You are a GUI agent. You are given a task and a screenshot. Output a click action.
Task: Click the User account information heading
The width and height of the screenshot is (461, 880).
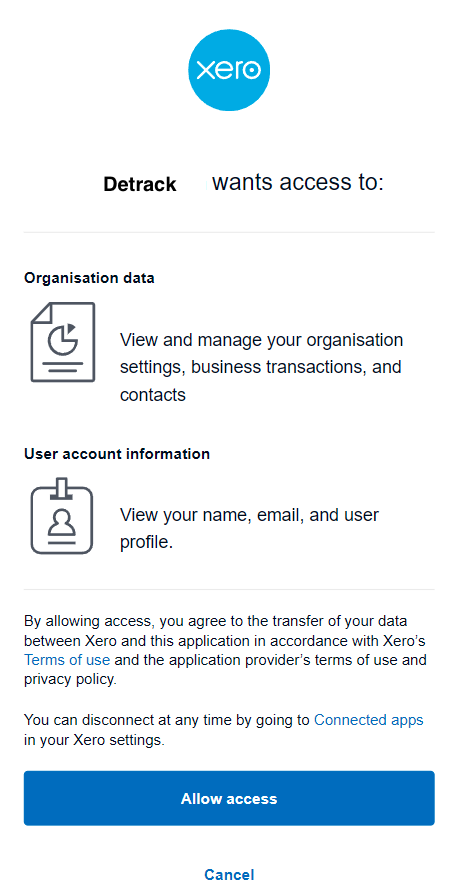coord(117,453)
